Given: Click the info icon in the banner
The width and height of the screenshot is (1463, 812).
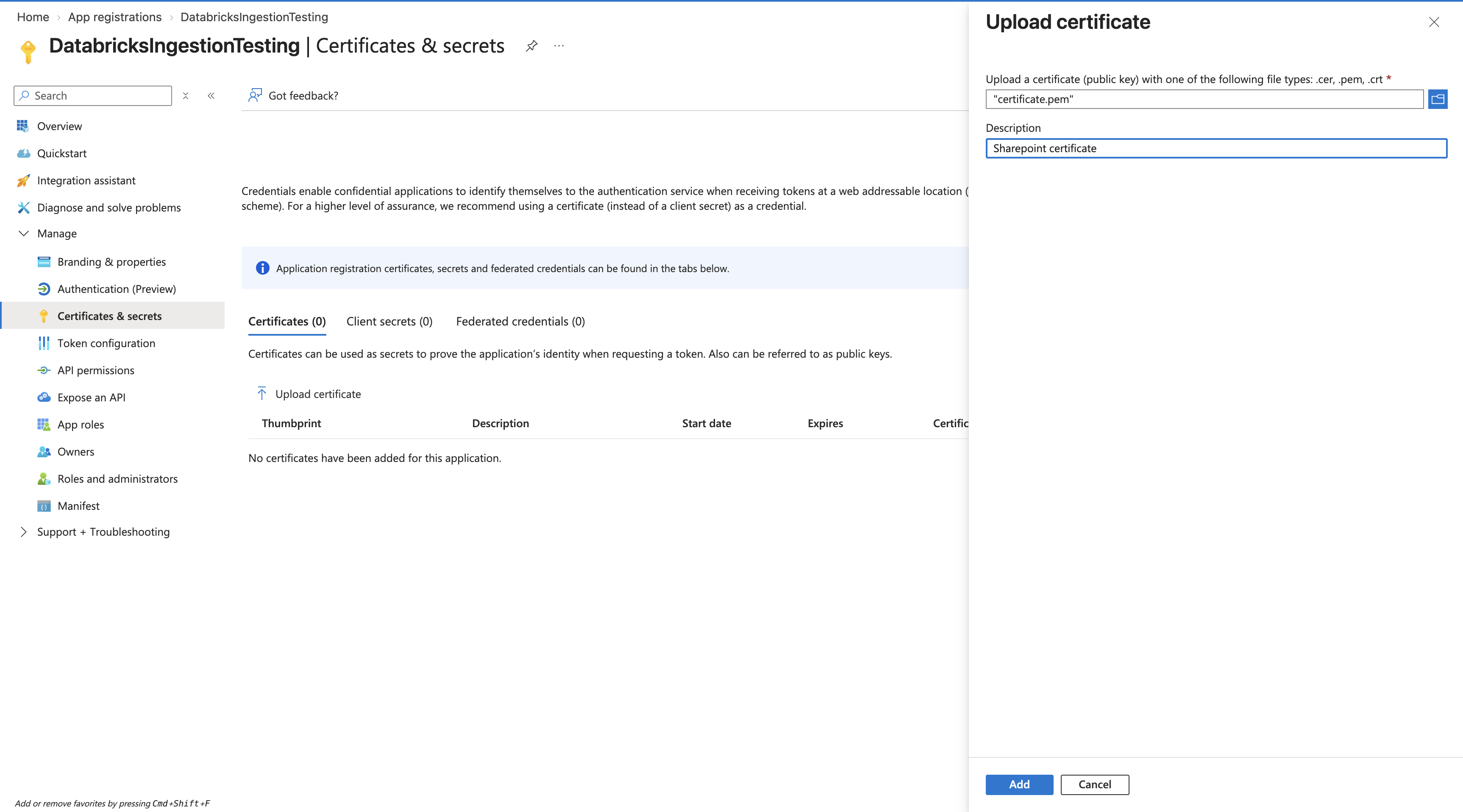Looking at the screenshot, I should pyautogui.click(x=262, y=268).
